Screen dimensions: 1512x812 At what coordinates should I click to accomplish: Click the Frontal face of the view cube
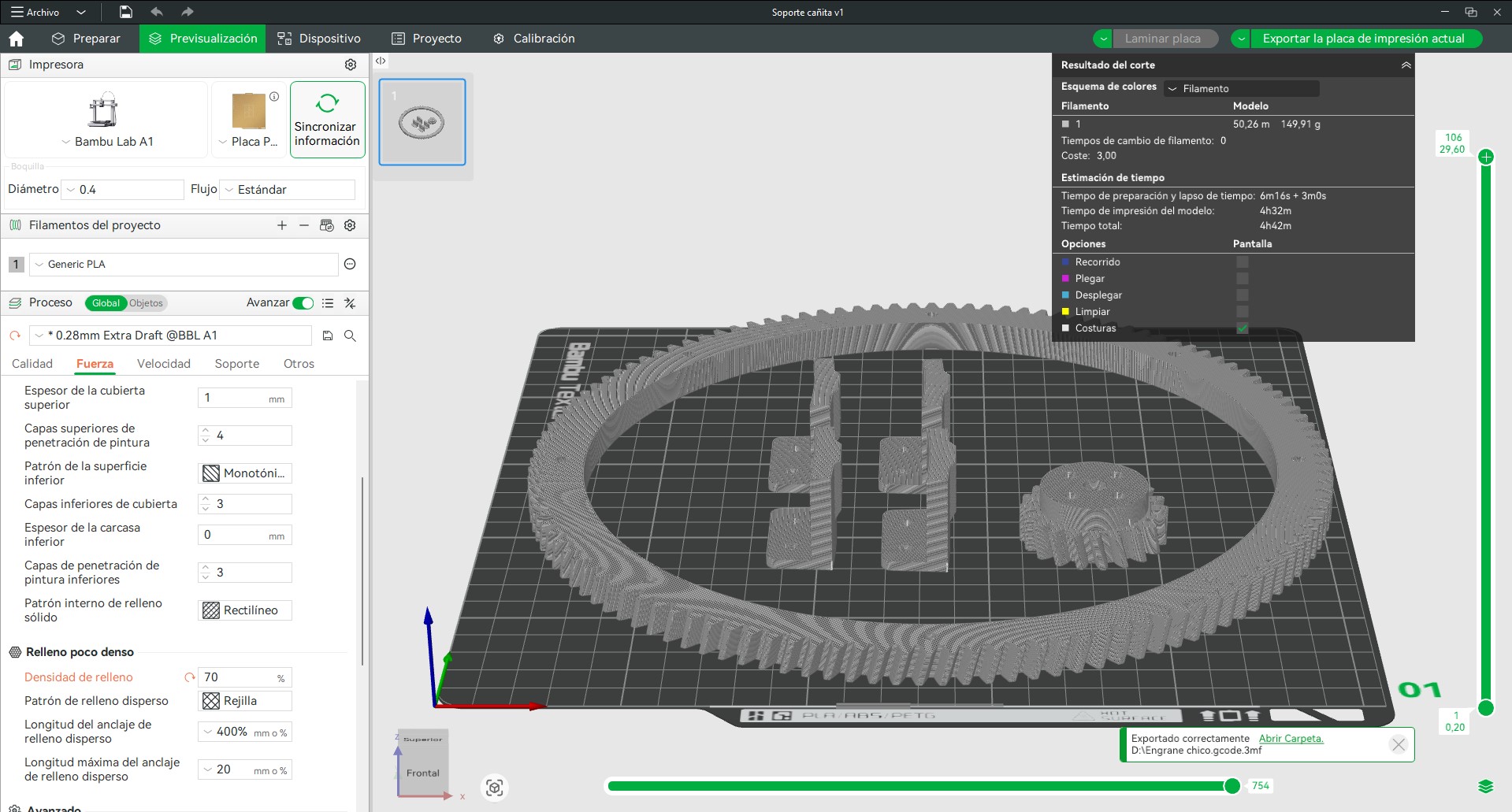point(423,773)
